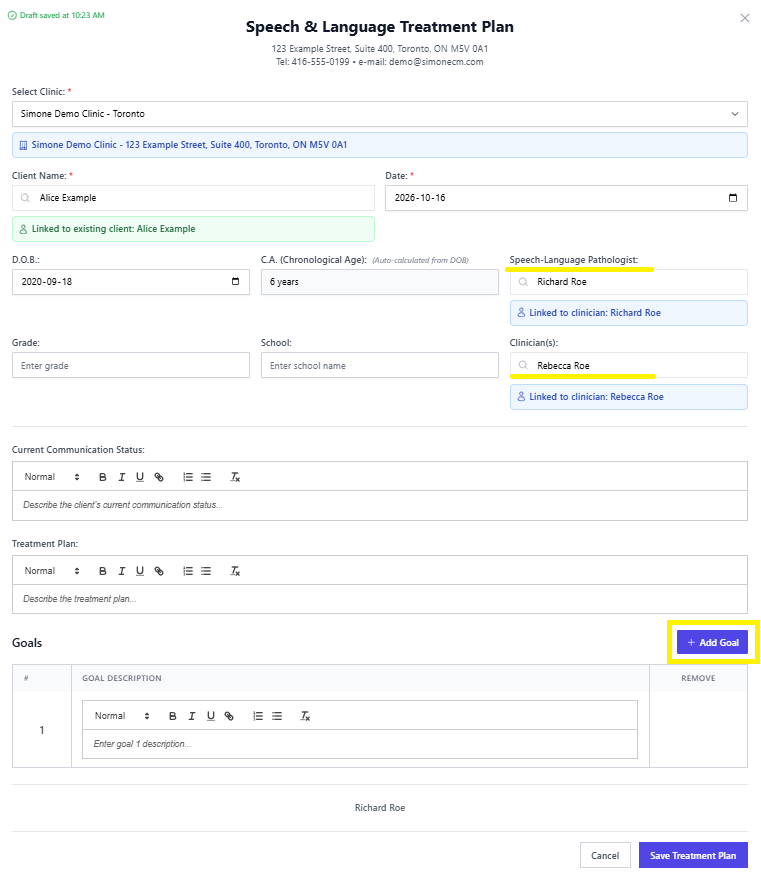Click the Add Goal button
Viewport: 761px width, 878px height.
[x=712, y=642]
